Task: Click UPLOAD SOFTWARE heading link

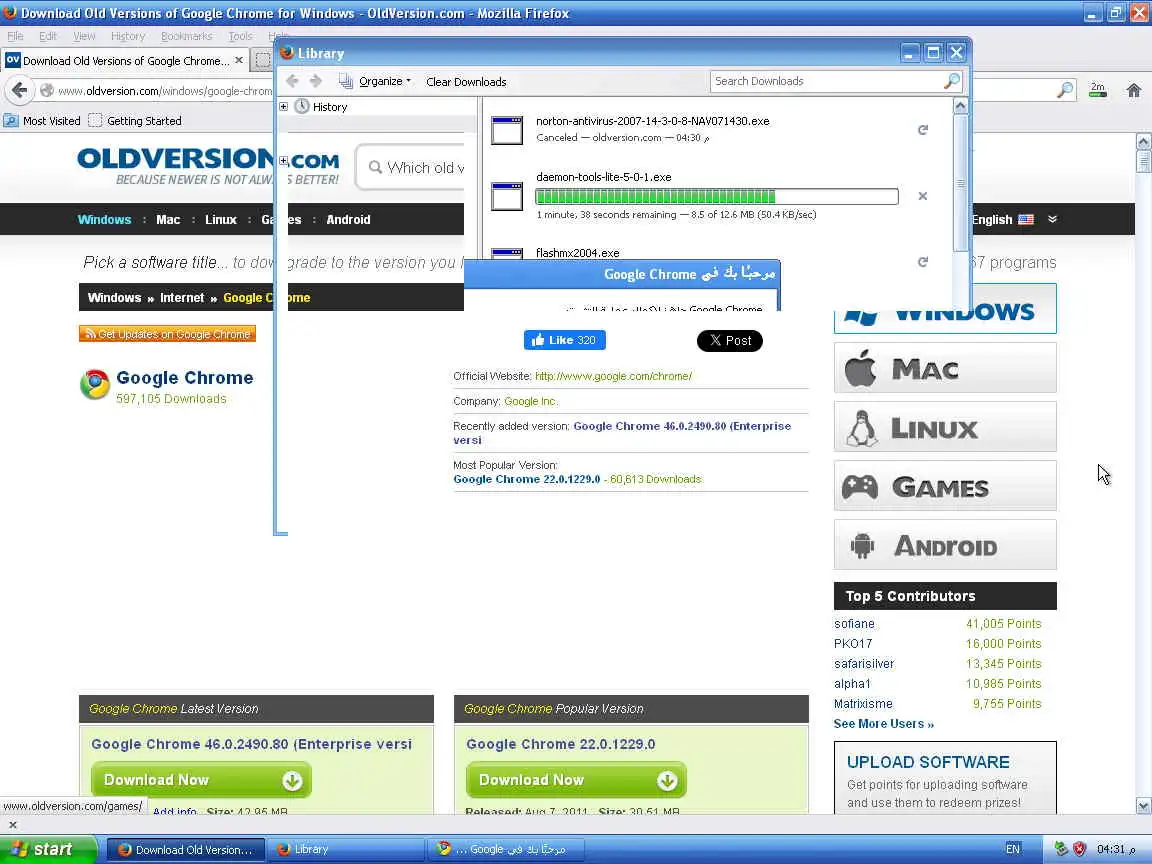Action: tap(928, 762)
